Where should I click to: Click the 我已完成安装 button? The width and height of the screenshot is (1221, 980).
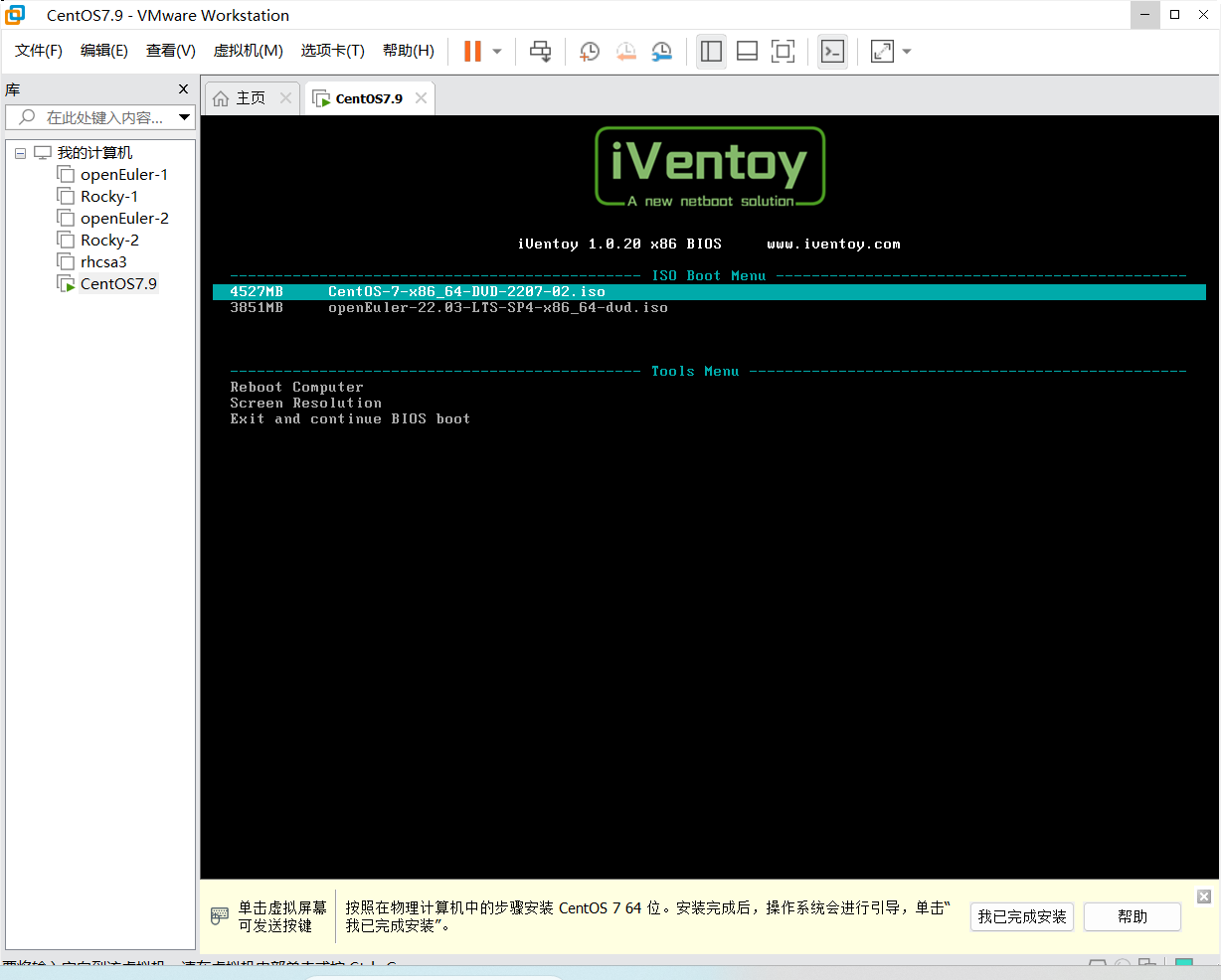[1022, 916]
